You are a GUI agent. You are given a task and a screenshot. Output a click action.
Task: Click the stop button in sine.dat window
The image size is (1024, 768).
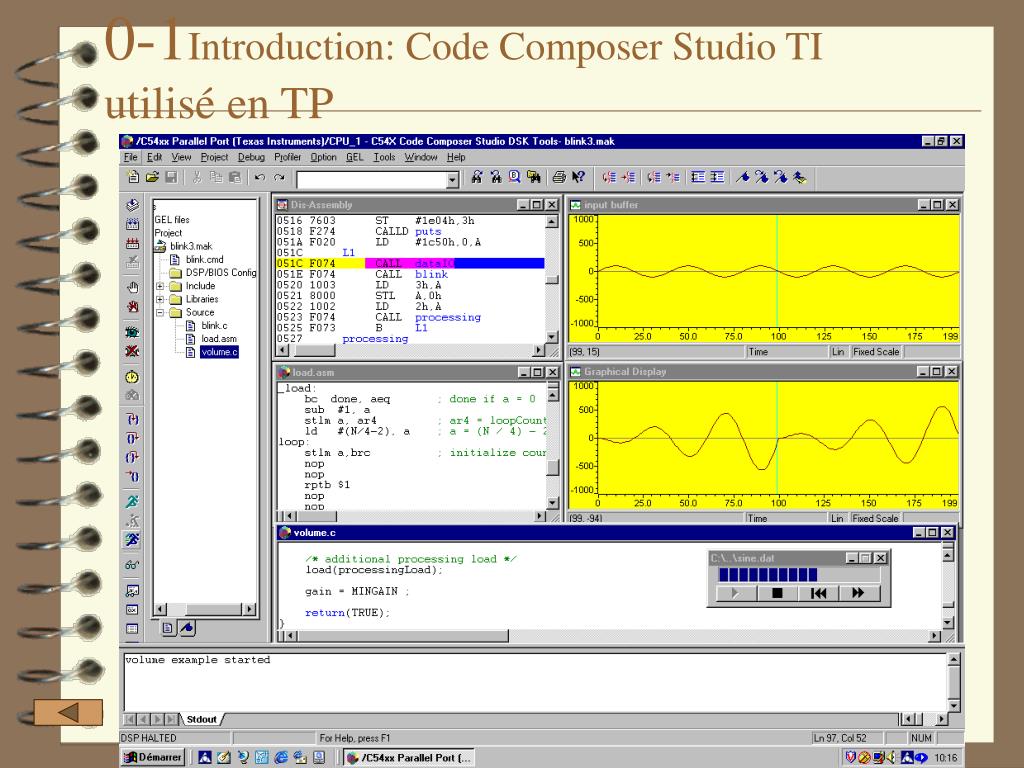click(x=776, y=593)
